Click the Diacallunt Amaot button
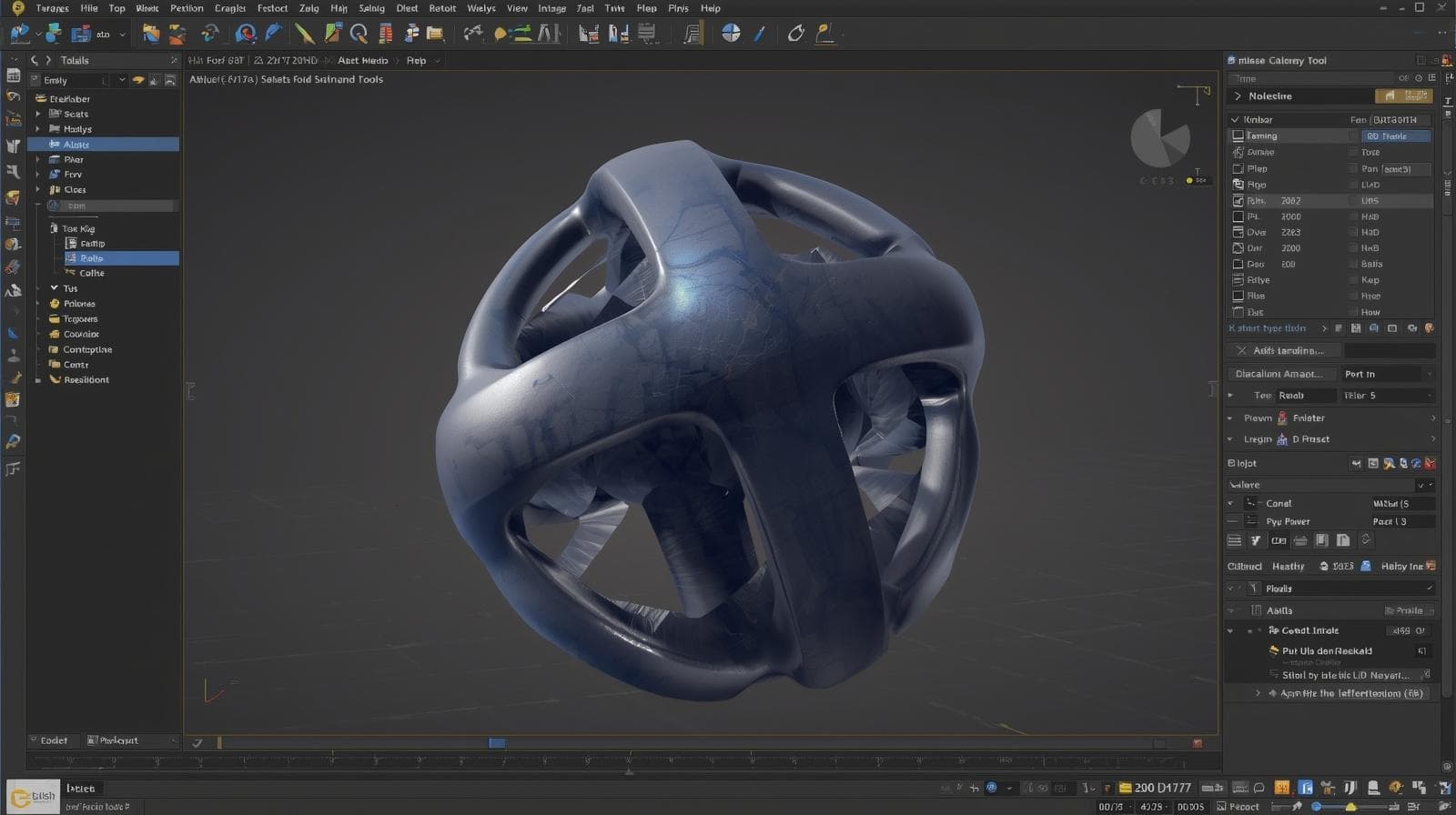Viewport: 1456px width, 815px height. [x=1279, y=374]
